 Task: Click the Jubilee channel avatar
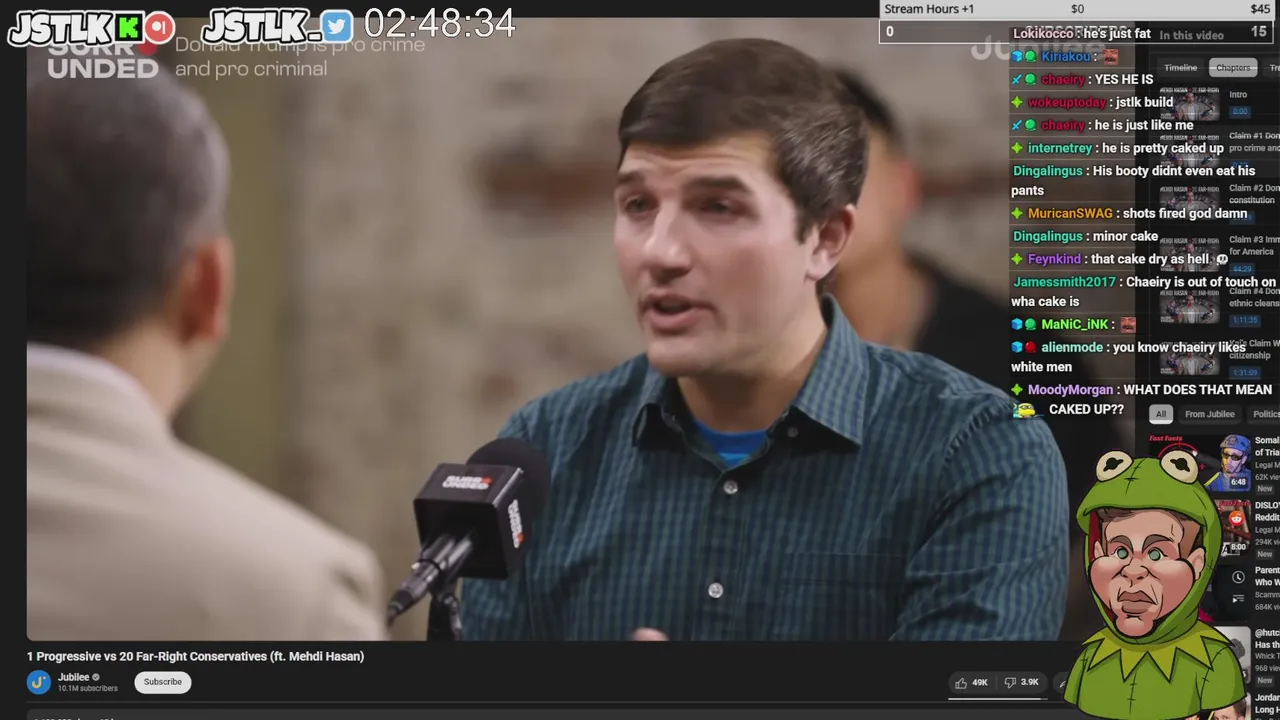pos(38,682)
